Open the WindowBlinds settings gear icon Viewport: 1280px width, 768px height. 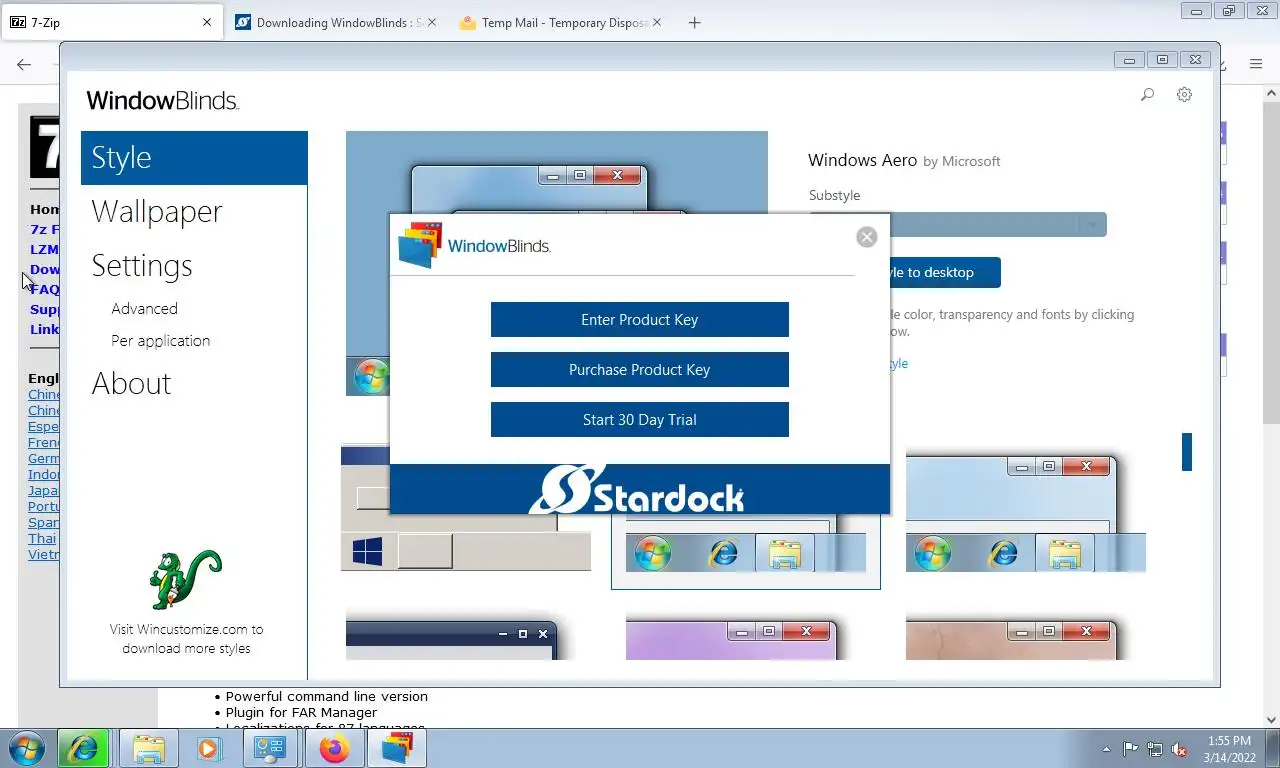click(1184, 95)
